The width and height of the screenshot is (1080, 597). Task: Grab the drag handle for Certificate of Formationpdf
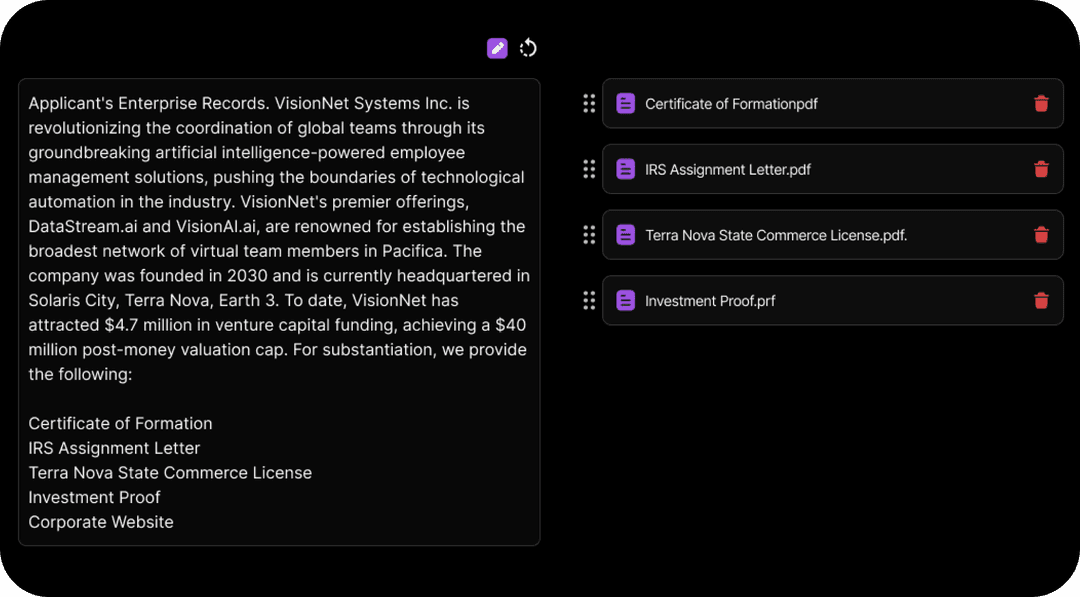click(x=589, y=103)
